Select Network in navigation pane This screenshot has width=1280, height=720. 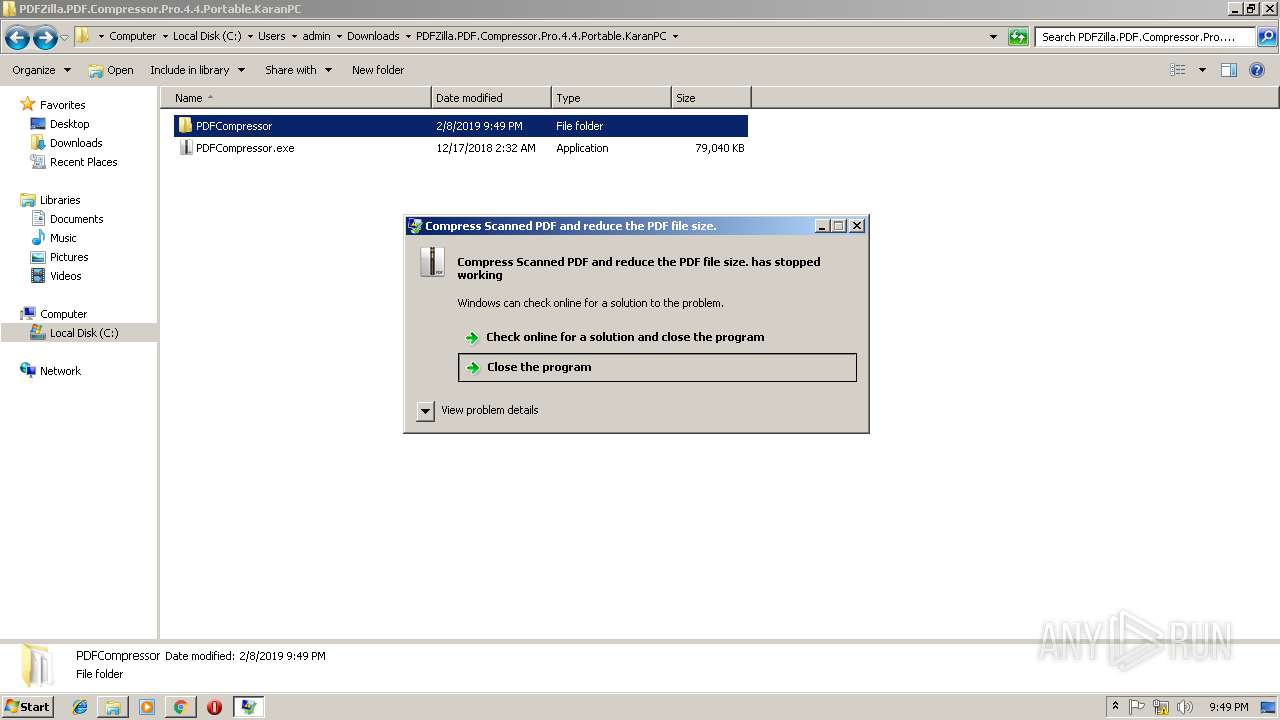pos(60,371)
